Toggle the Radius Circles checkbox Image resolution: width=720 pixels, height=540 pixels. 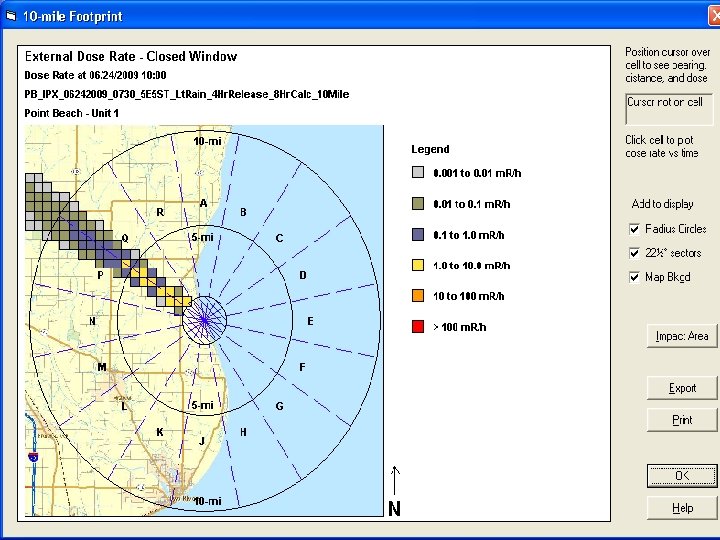(x=635, y=229)
